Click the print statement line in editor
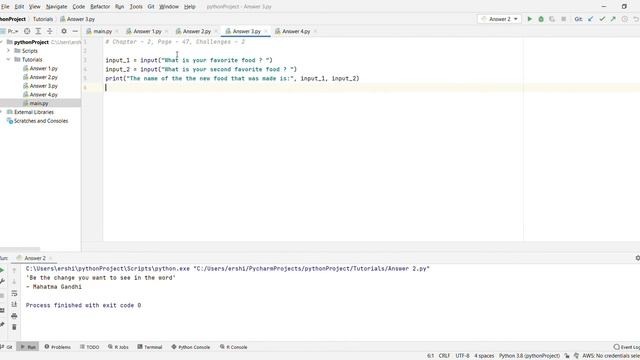 232,78
